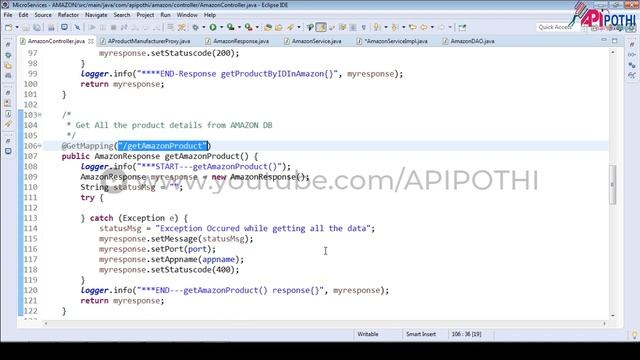Expand the Run configurations dropdown arrow
The height and width of the screenshot is (360, 640).
tap(221, 27)
